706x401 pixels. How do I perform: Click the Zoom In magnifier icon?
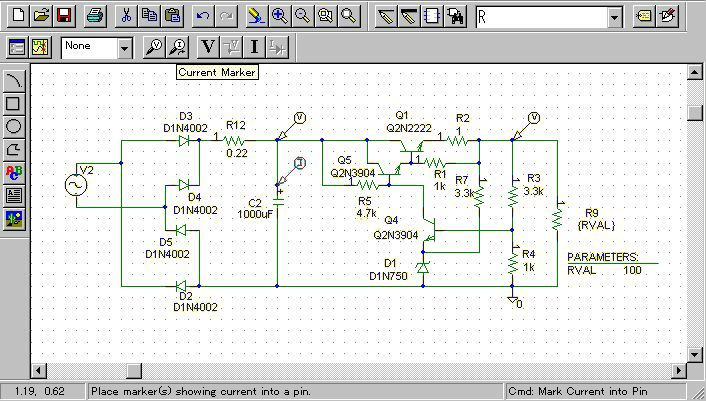click(x=279, y=16)
